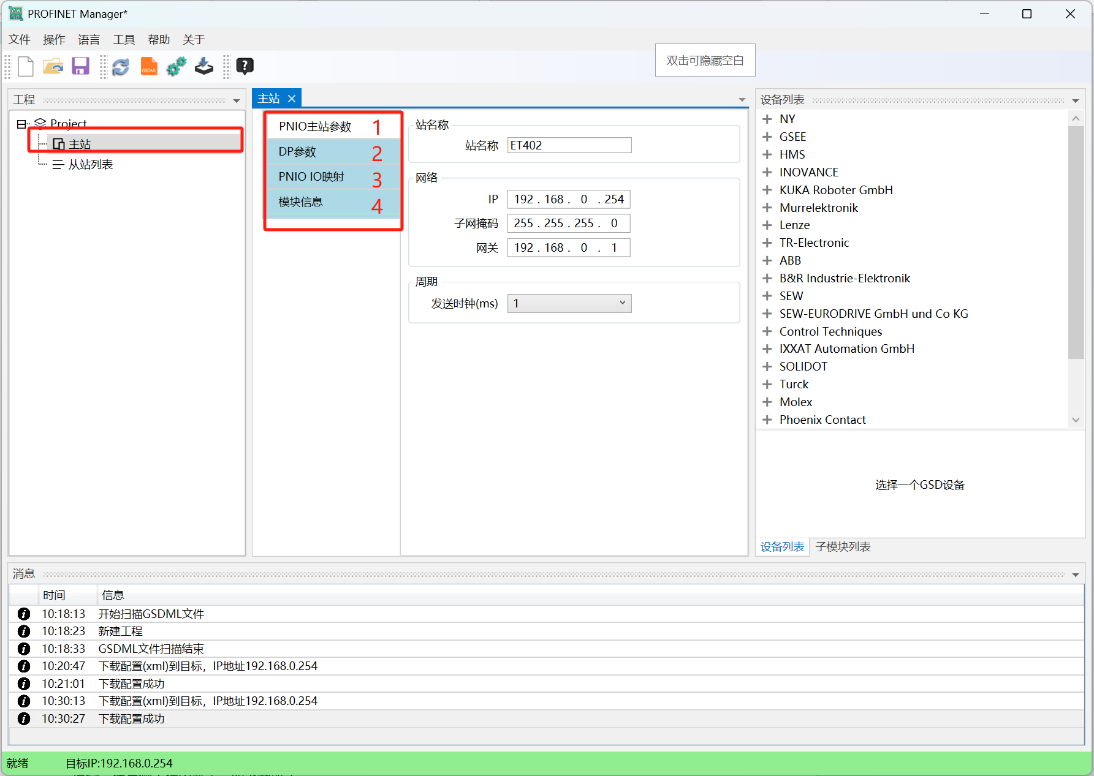Screen dimensions: 1094x776
Task: Open the 工具 menu
Action: point(123,40)
